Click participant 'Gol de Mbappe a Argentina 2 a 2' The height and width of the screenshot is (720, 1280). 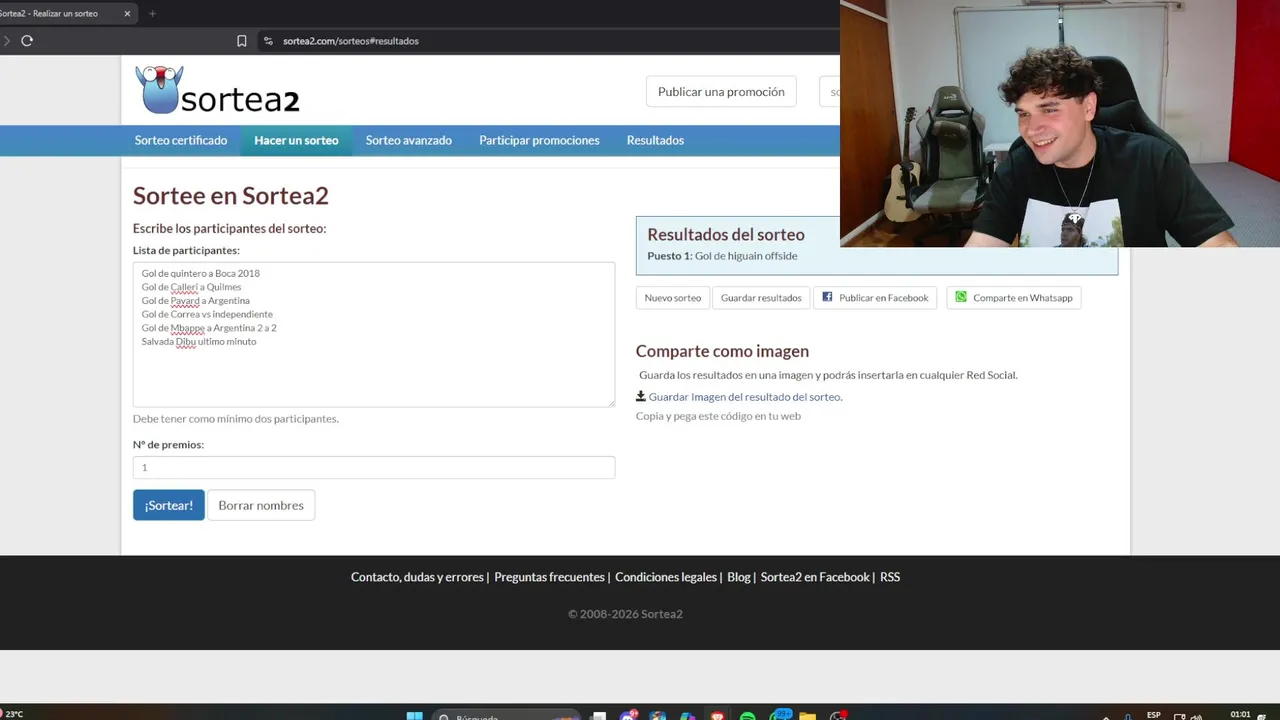click(209, 328)
